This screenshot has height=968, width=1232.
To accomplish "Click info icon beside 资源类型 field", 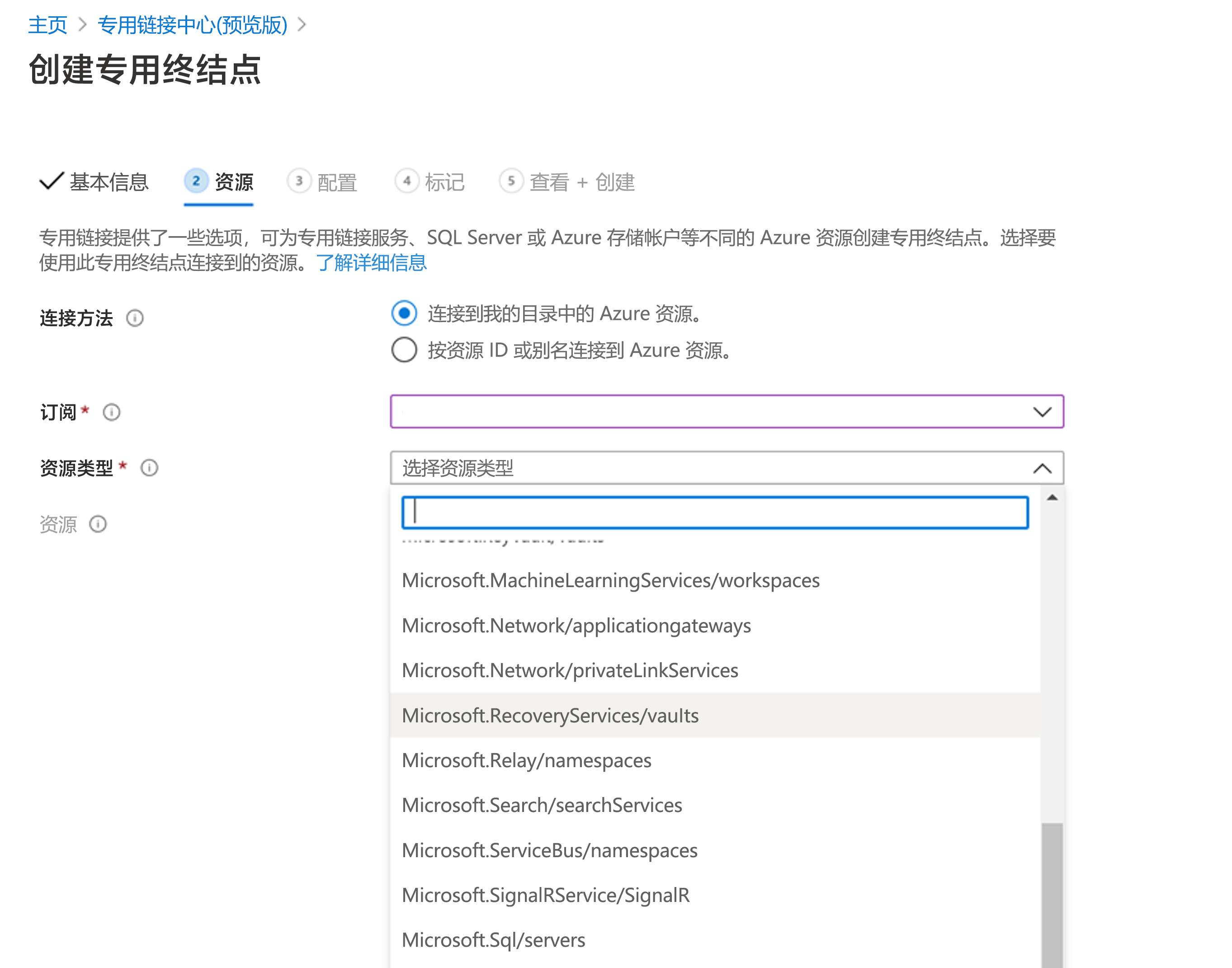I will point(148,468).
